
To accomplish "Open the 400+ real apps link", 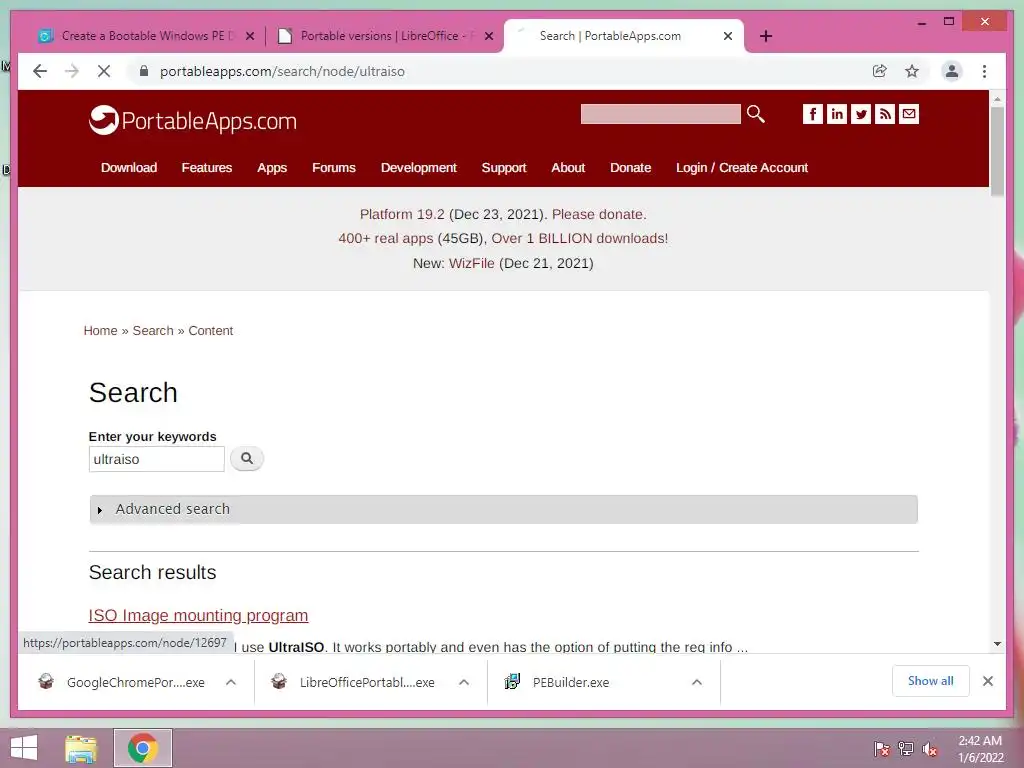I will point(385,238).
